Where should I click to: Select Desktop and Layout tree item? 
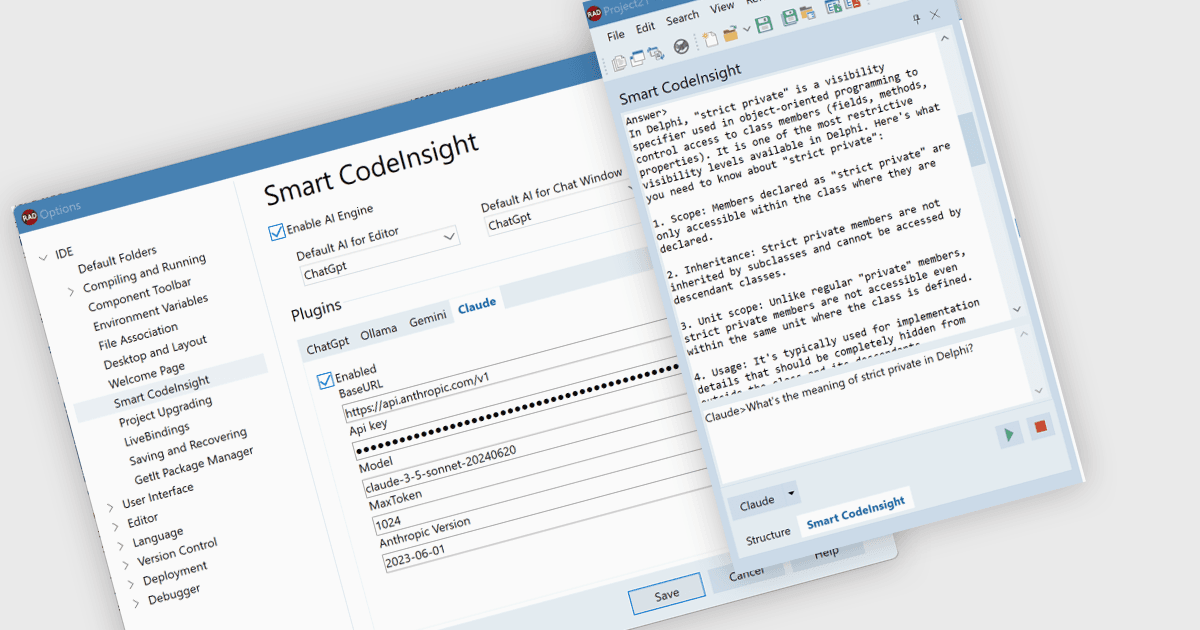click(155, 352)
